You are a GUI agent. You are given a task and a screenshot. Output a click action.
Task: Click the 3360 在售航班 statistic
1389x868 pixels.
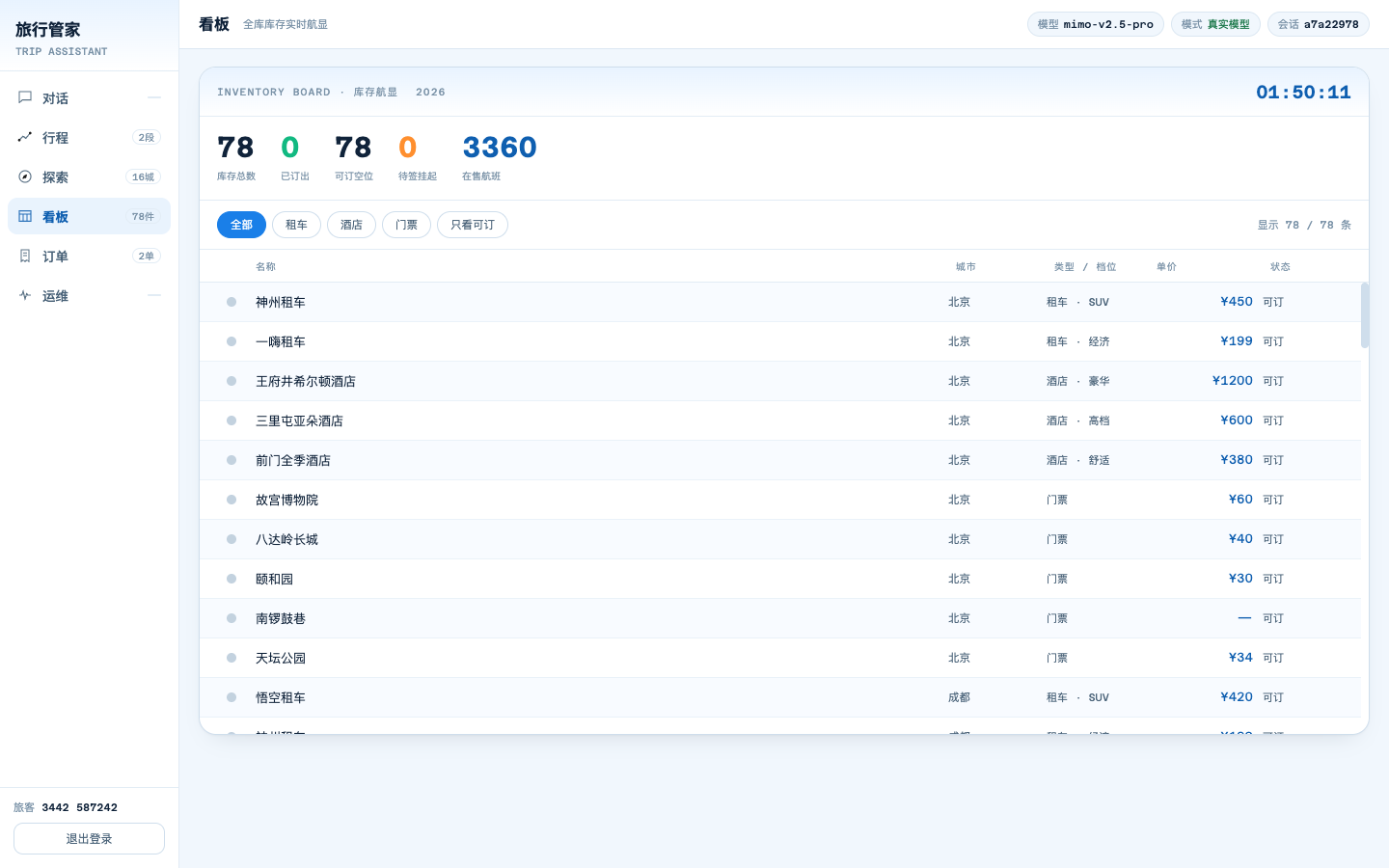(x=500, y=157)
